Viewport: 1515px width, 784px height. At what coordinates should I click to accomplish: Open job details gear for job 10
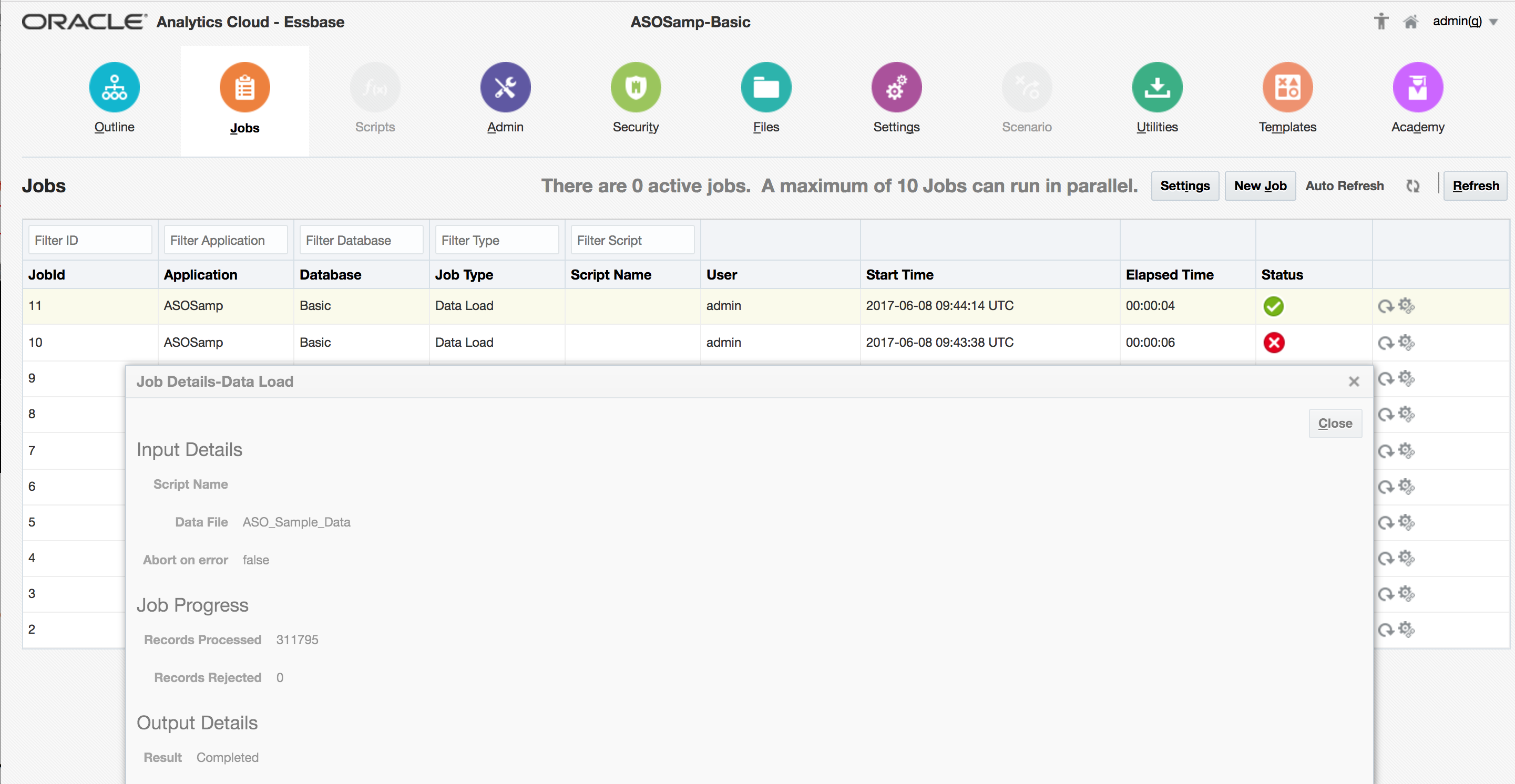click(1406, 342)
